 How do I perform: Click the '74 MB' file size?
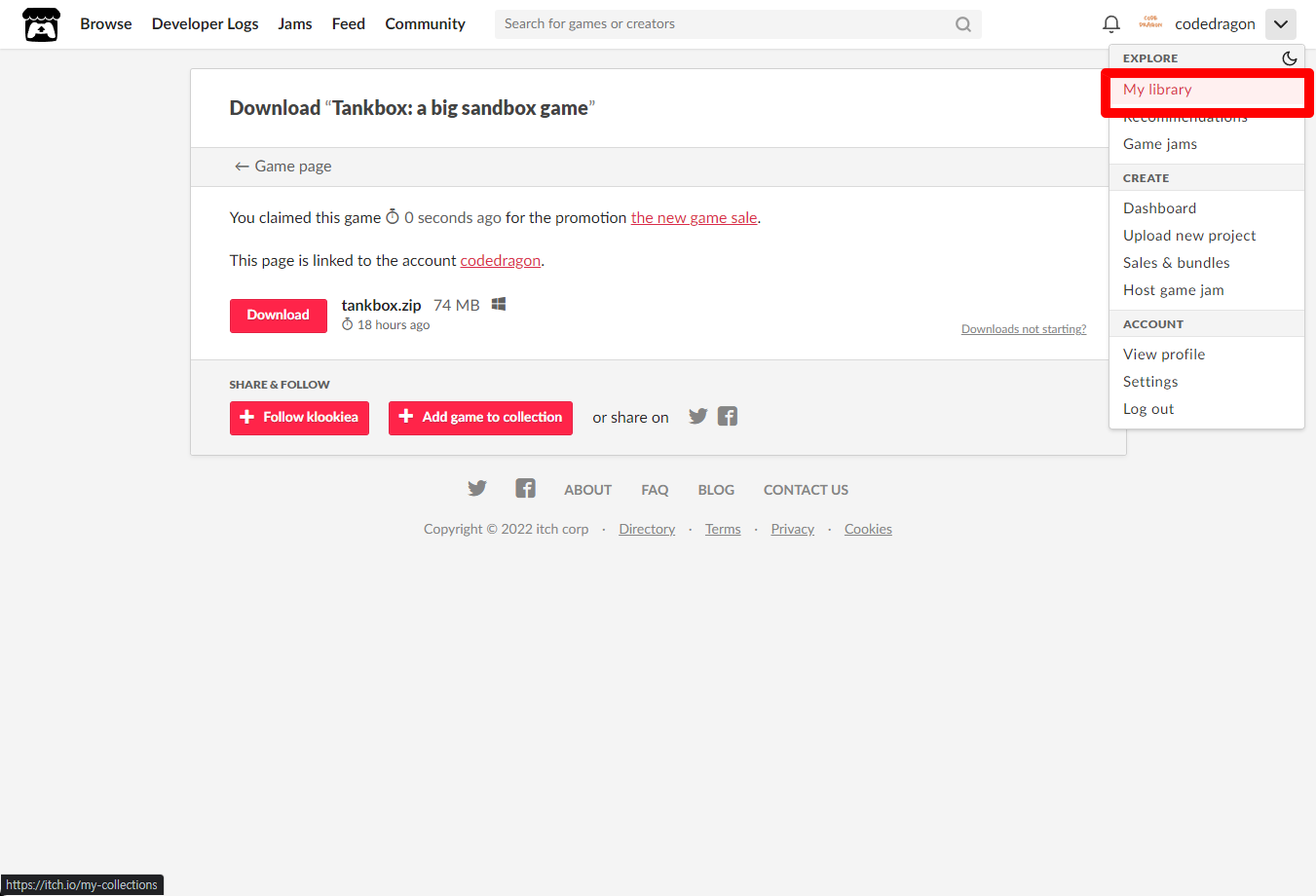457,306
